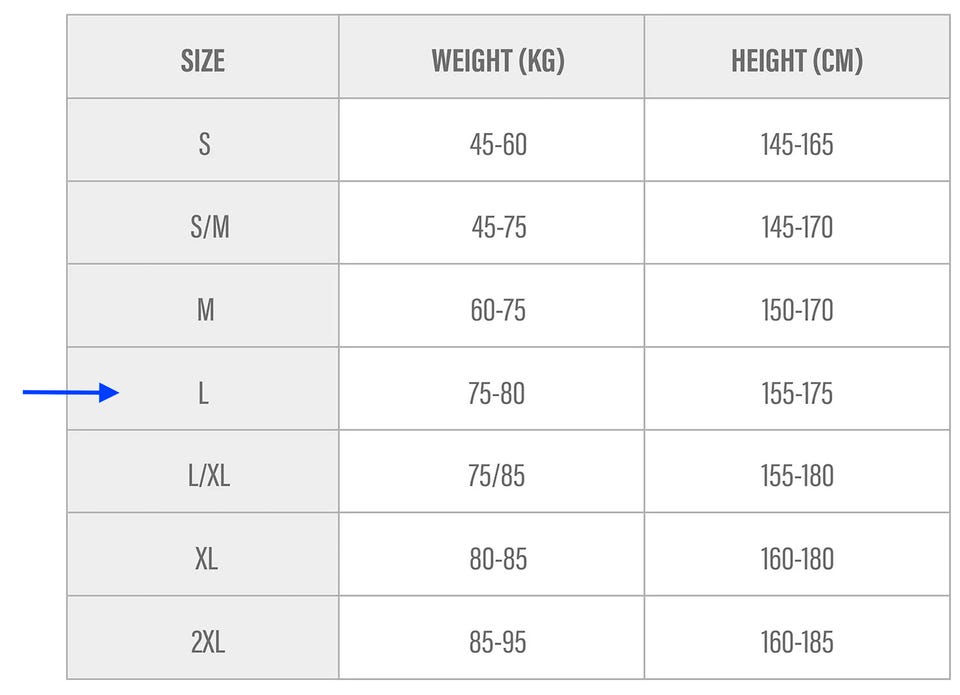Click the 155-175 height value
The width and height of the screenshot is (960, 695).
[x=796, y=393]
